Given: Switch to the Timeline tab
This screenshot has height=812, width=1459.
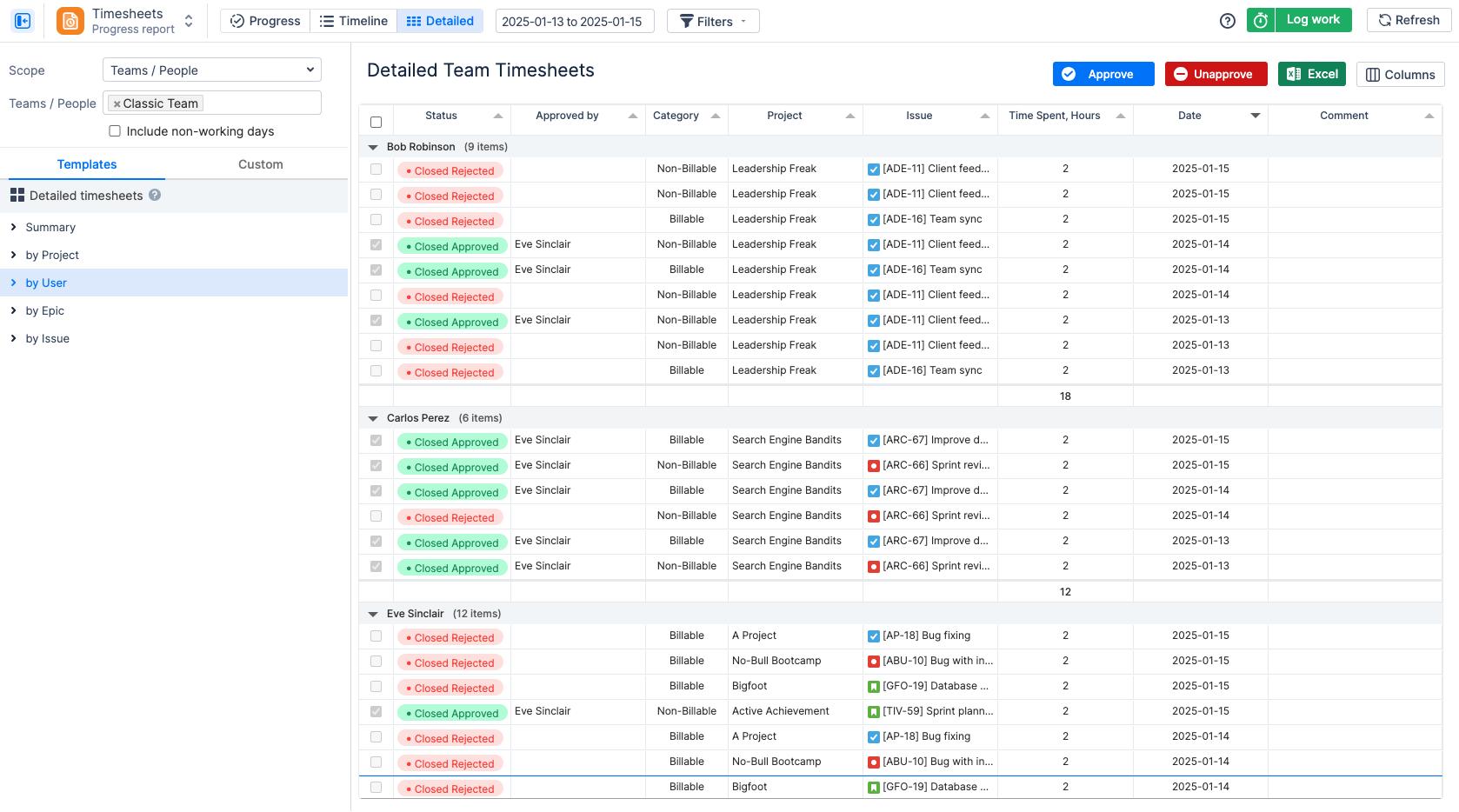Looking at the screenshot, I should tap(353, 20).
